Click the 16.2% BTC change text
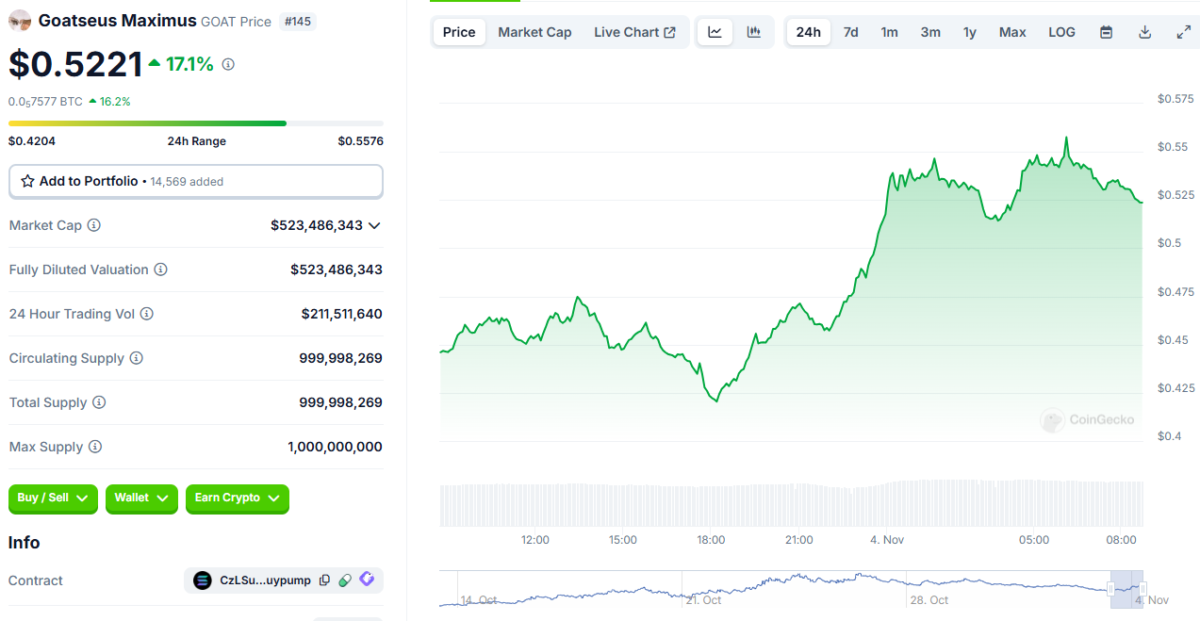Screen dimensions: 1200x621 (x=115, y=101)
